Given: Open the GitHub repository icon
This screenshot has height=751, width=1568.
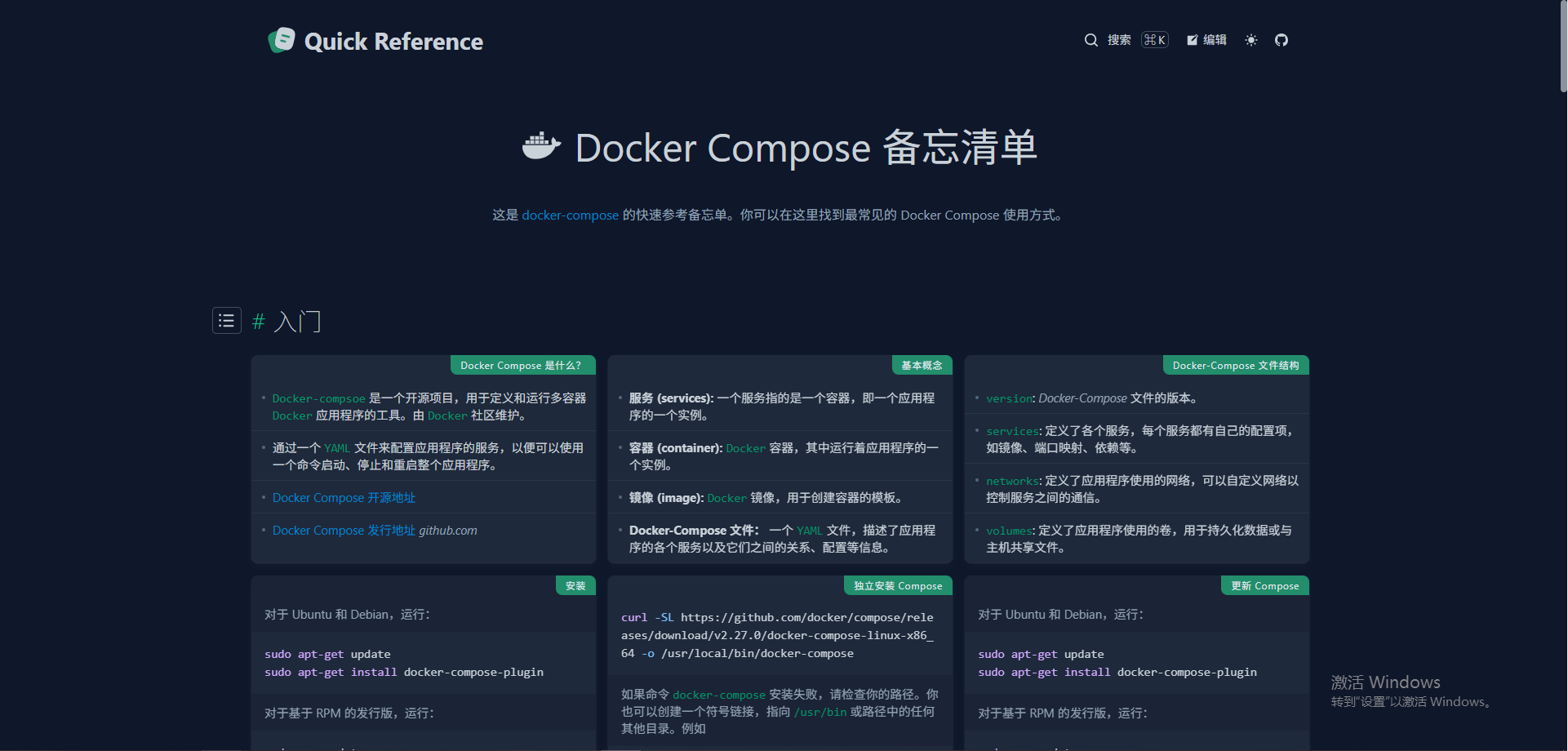Looking at the screenshot, I should [1281, 40].
